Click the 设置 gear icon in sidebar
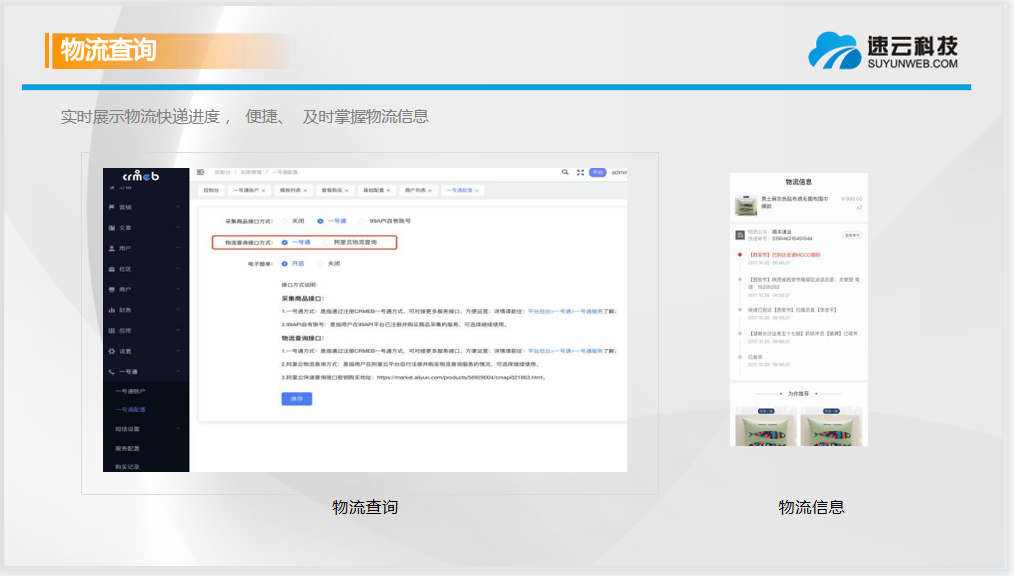Image resolution: width=1014 pixels, height=576 pixels. (x=112, y=351)
